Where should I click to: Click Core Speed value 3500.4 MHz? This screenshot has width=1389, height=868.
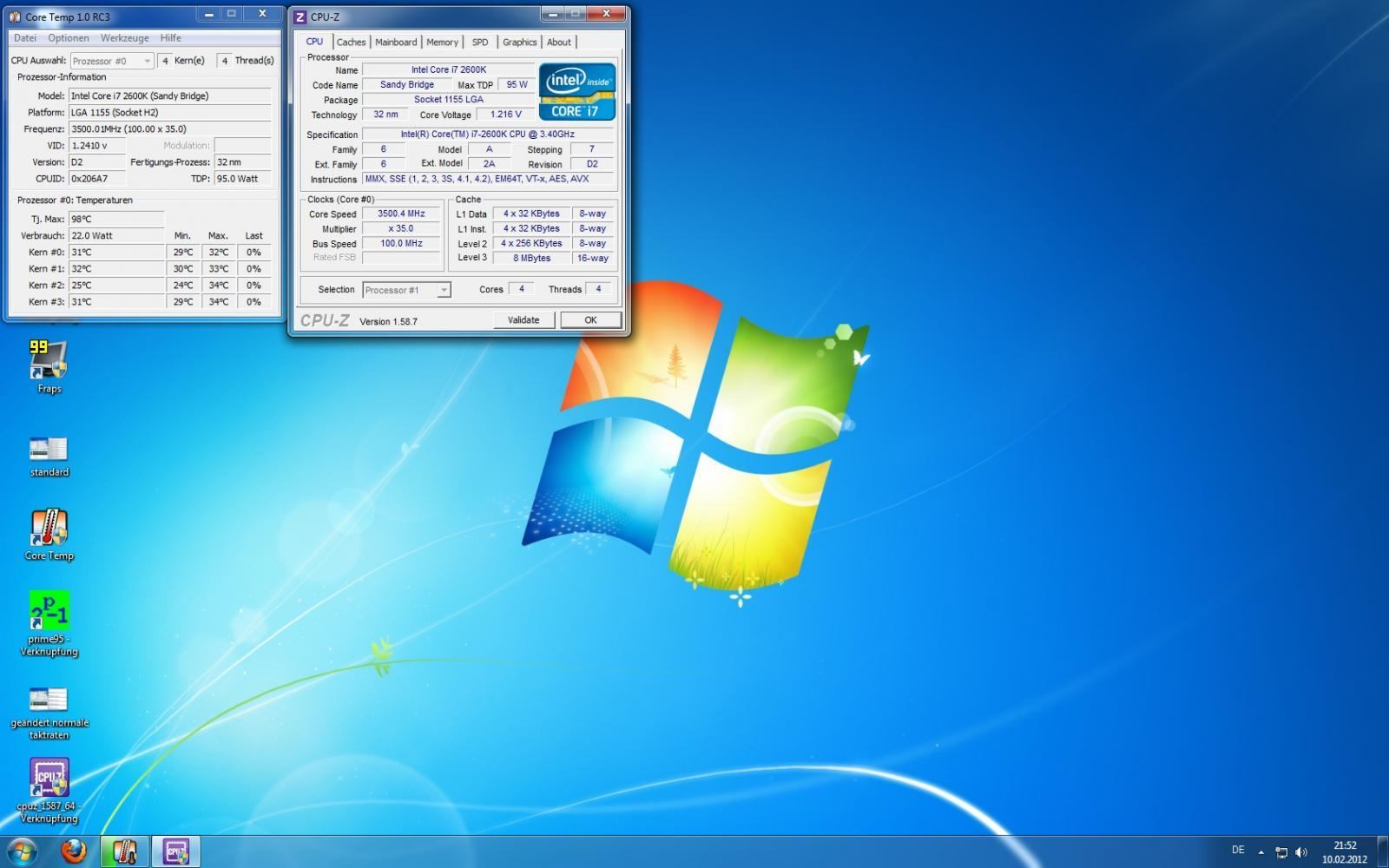coord(401,214)
